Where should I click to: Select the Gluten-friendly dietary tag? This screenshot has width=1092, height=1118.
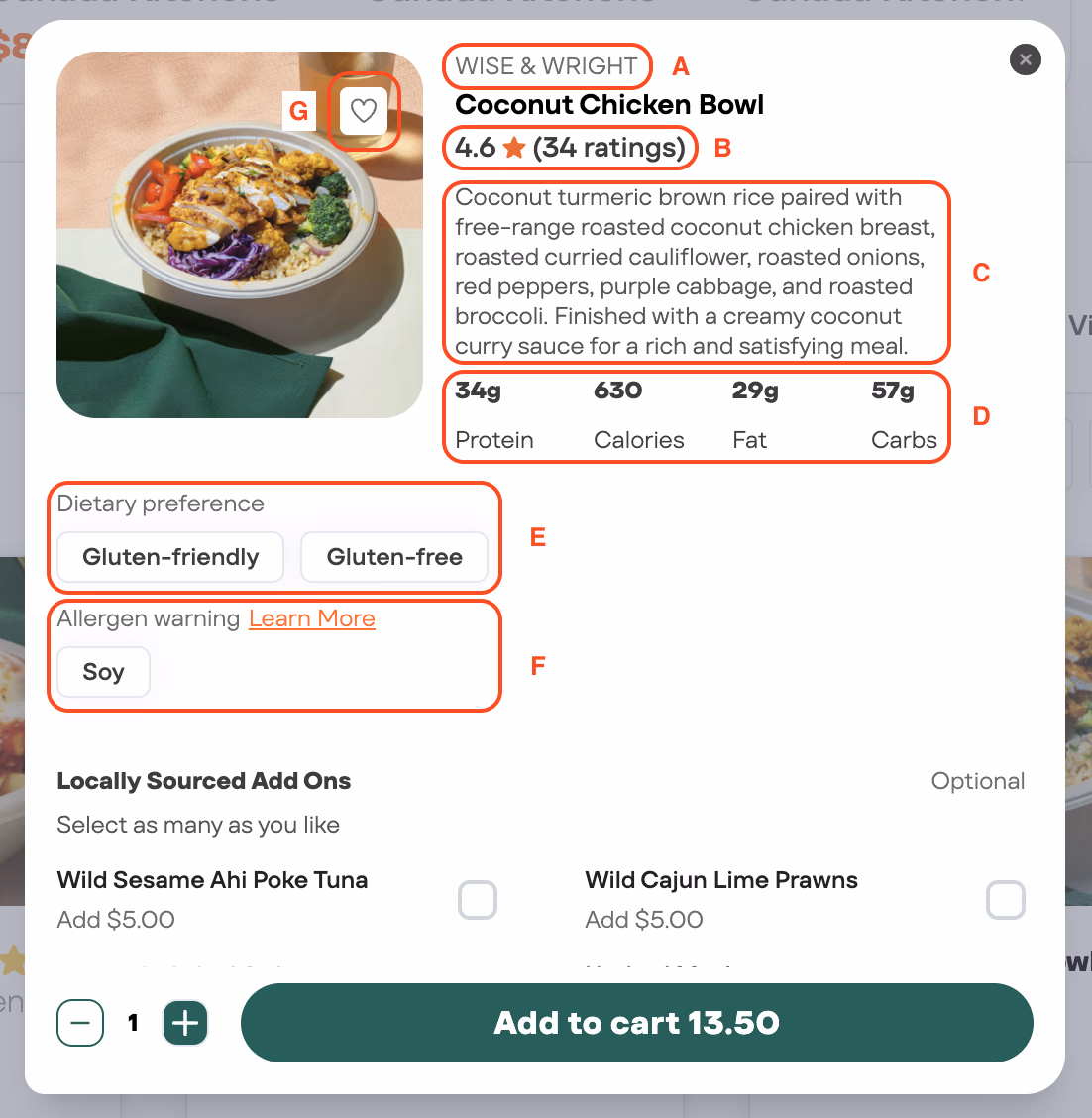pos(170,557)
